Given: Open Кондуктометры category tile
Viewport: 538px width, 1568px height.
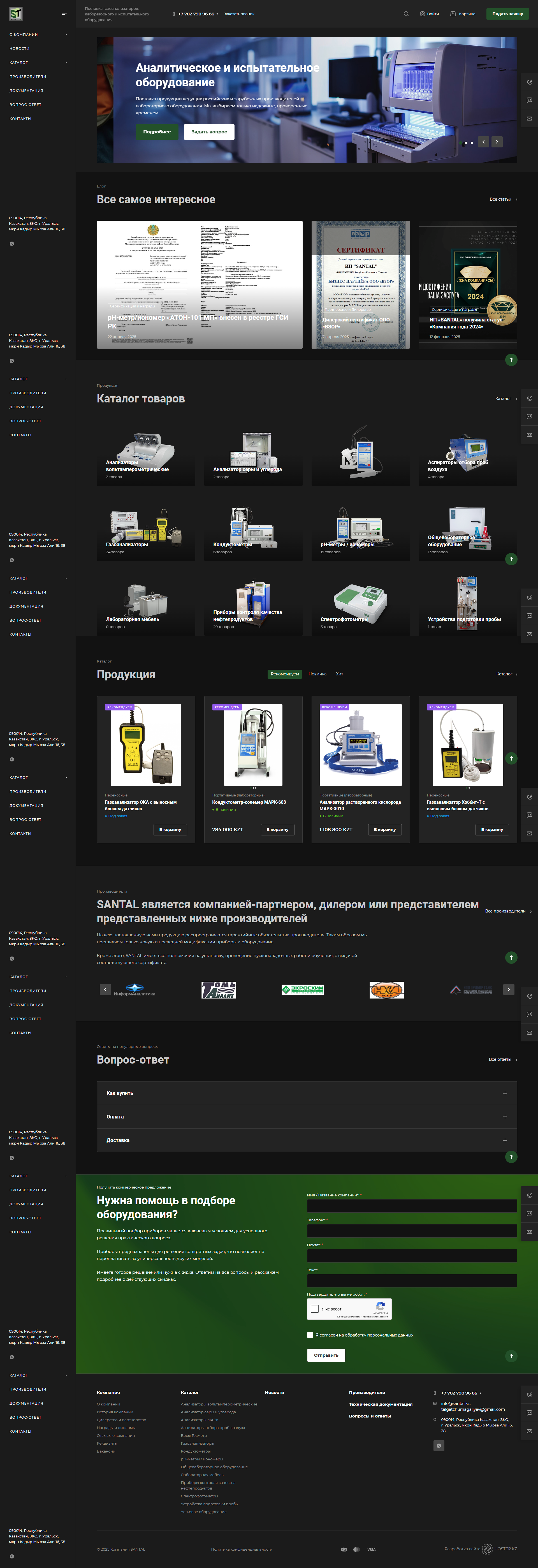Looking at the screenshot, I should click(x=253, y=530).
